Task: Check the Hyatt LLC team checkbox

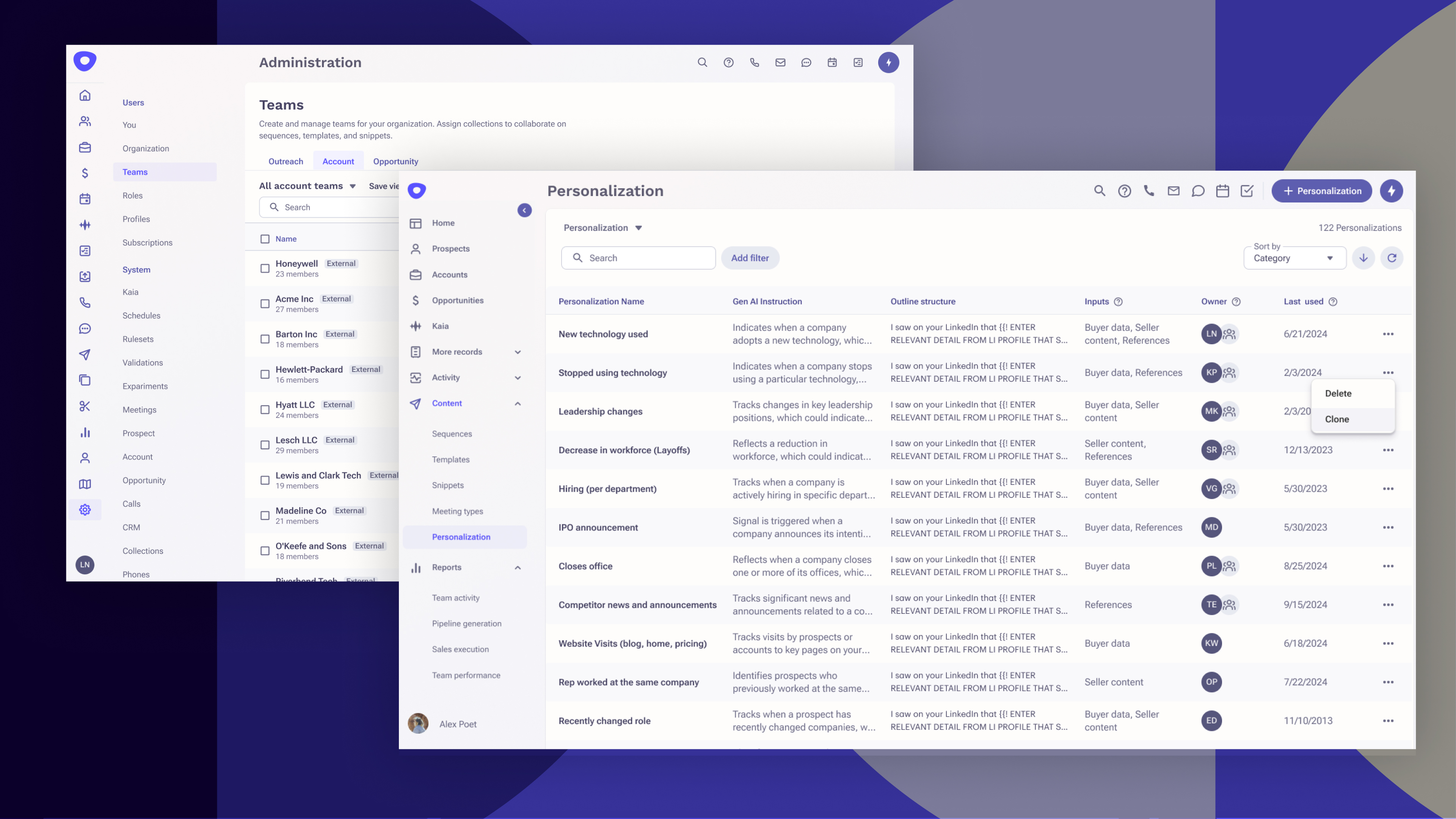Action: pos(265,410)
